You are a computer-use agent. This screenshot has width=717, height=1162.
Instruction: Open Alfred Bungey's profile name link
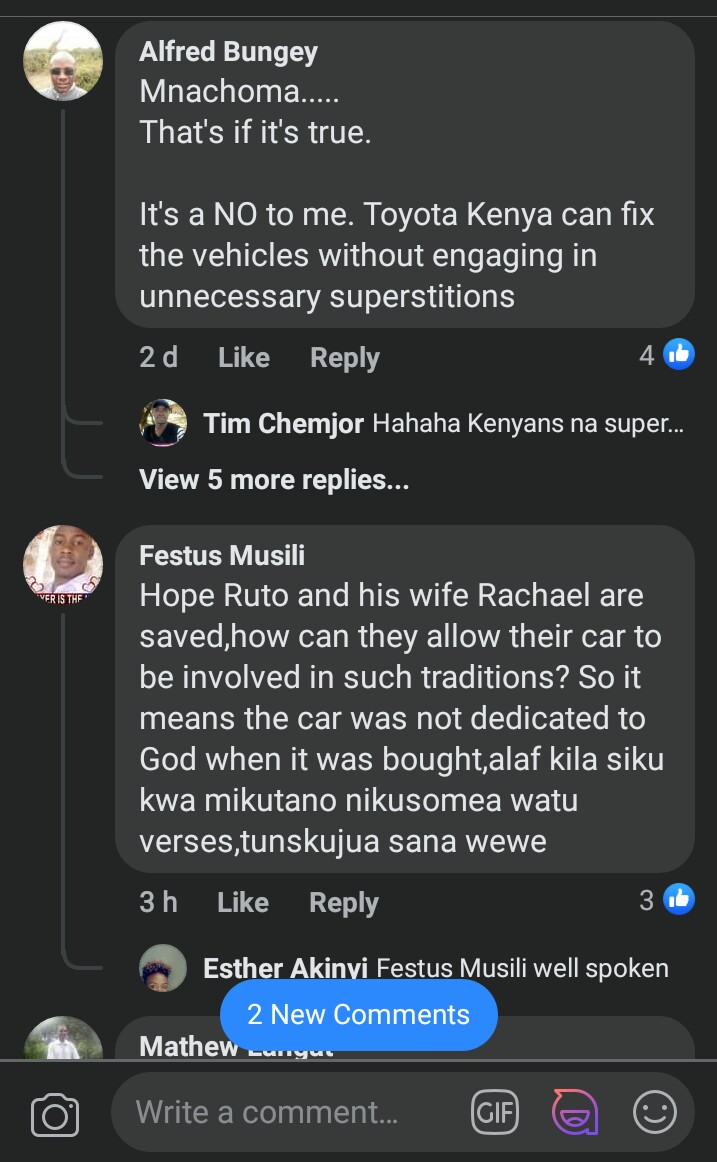click(x=228, y=52)
